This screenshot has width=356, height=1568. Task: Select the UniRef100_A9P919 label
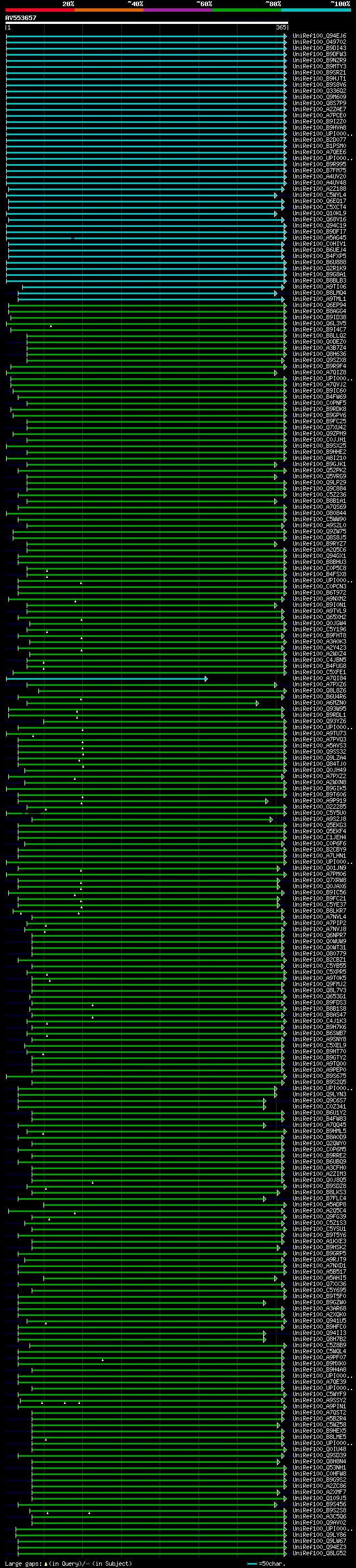(x=319, y=800)
